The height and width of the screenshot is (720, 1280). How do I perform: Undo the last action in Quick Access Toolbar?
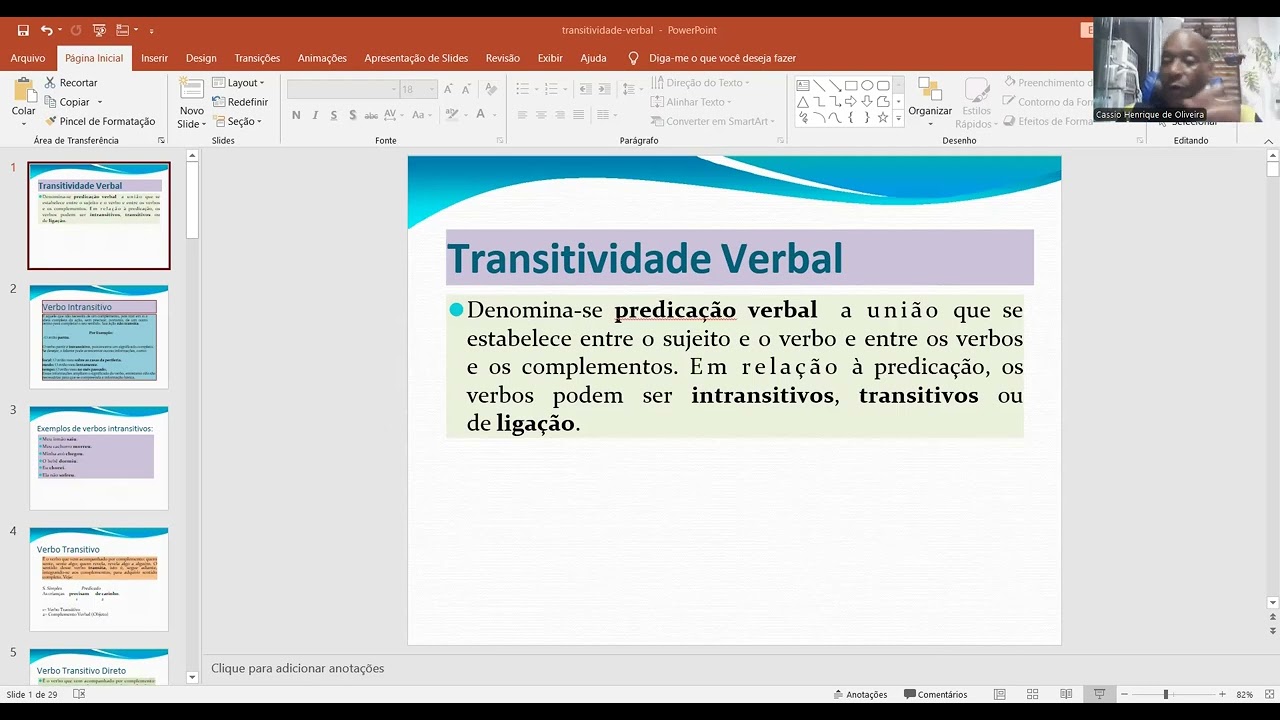[x=45, y=30]
